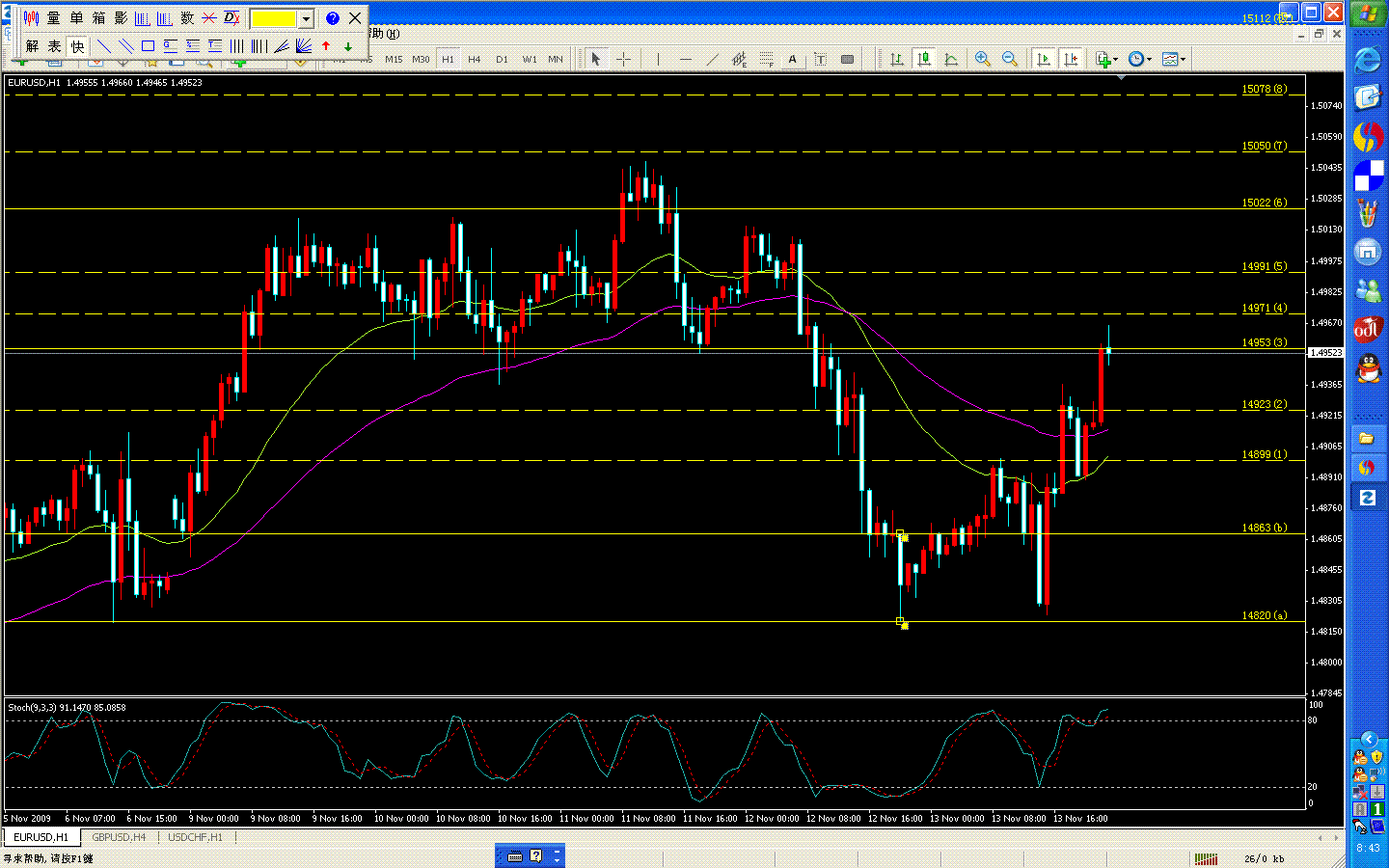The height and width of the screenshot is (868, 1389).
Task: Select the cursor arrow tool
Action: click(x=595, y=59)
